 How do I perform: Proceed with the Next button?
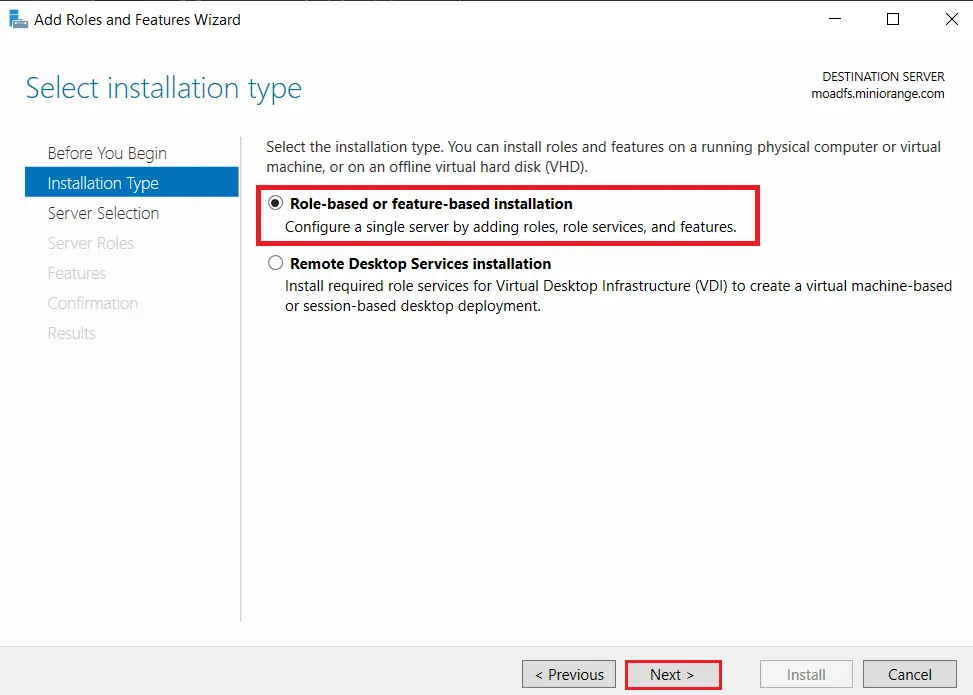pyautogui.click(x=672, y=674)
